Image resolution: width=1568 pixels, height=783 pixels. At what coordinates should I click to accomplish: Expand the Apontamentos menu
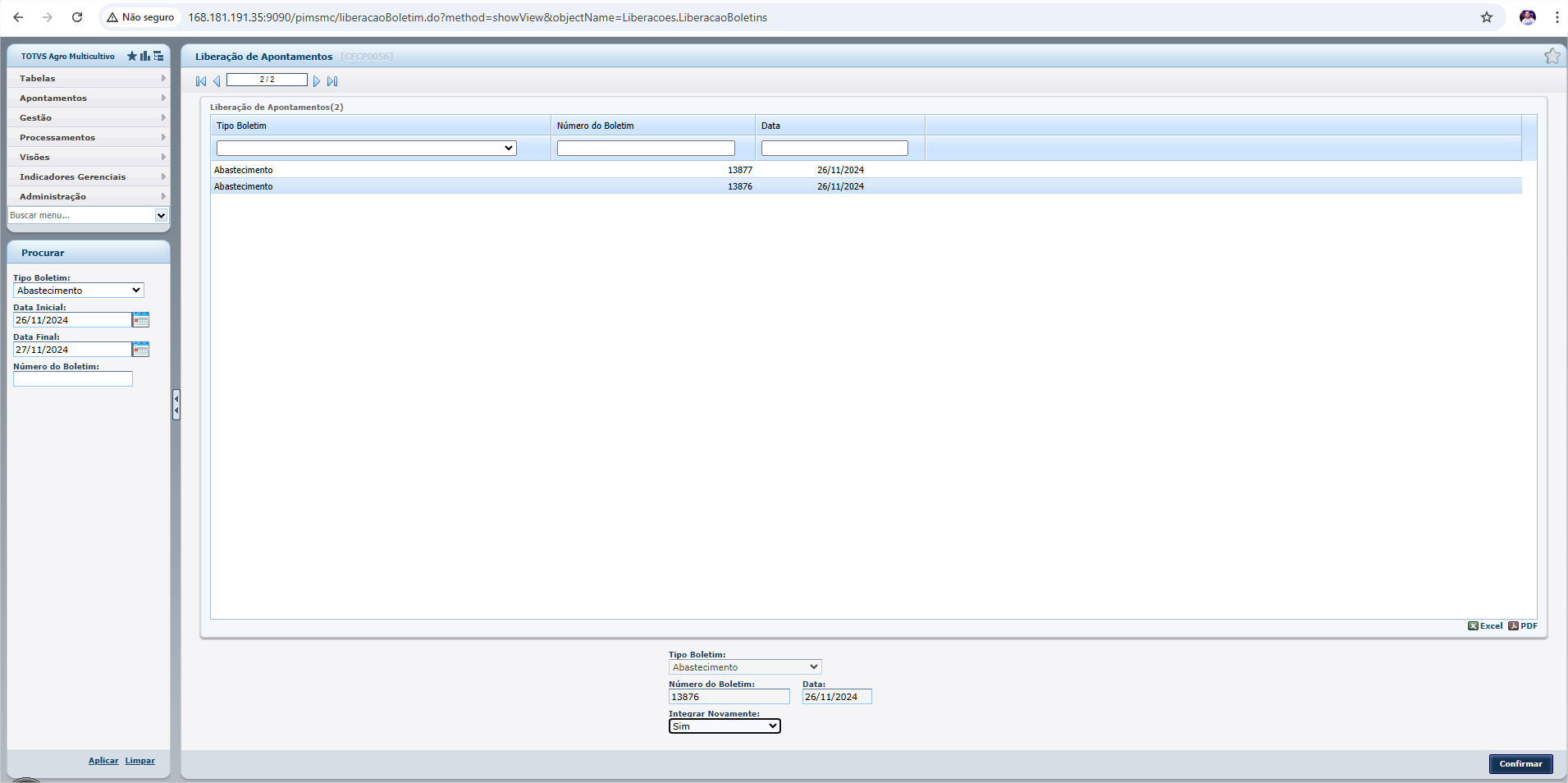click(89, 98)
